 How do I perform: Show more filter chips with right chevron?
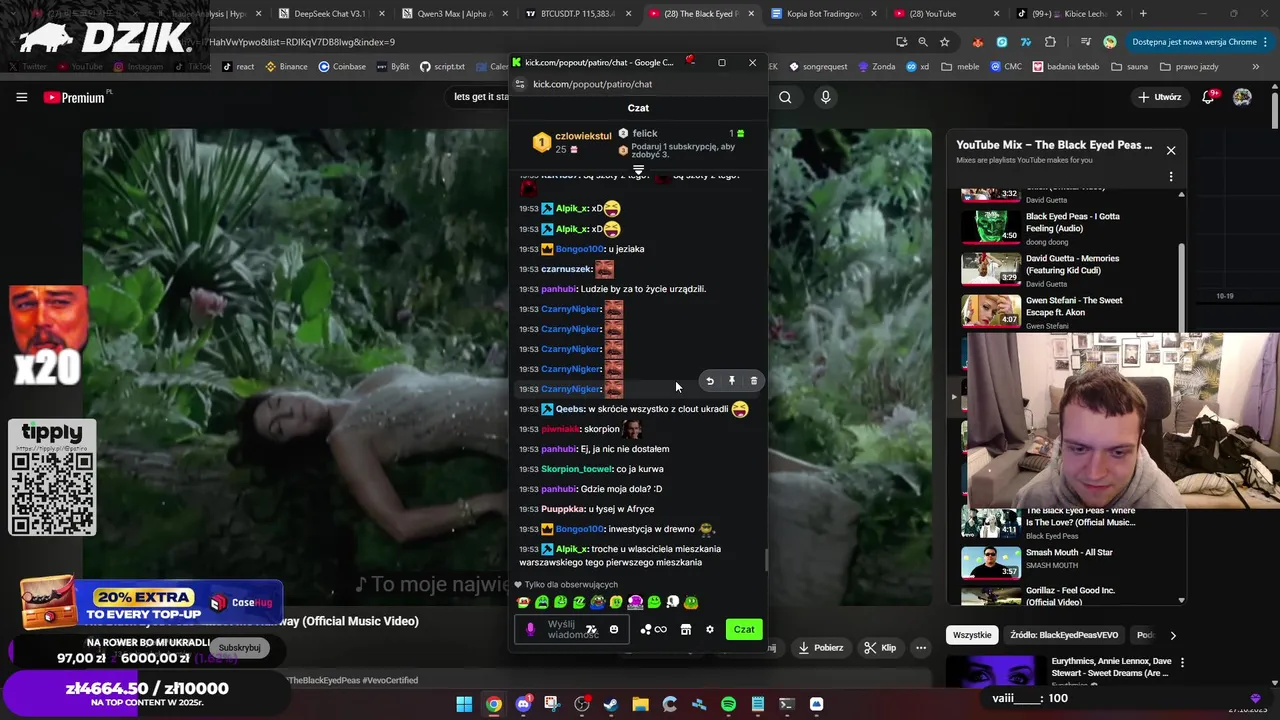(1173, 635)
